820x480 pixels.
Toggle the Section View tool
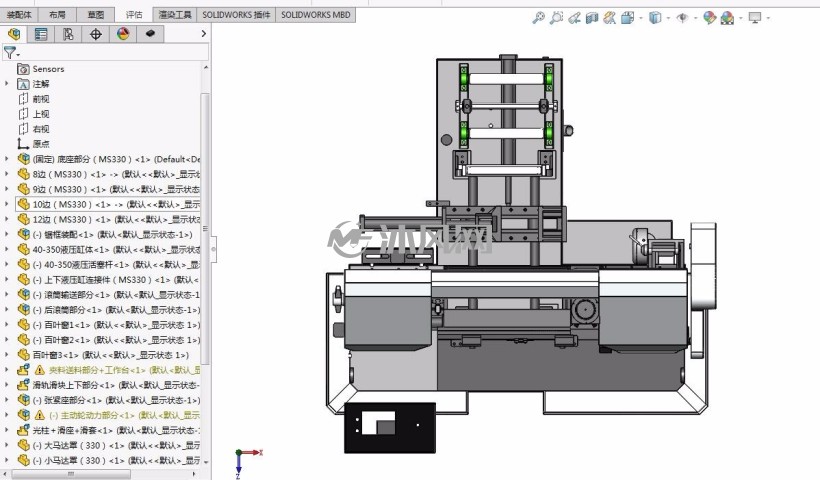pyautogui.click(x=592, y=18)
